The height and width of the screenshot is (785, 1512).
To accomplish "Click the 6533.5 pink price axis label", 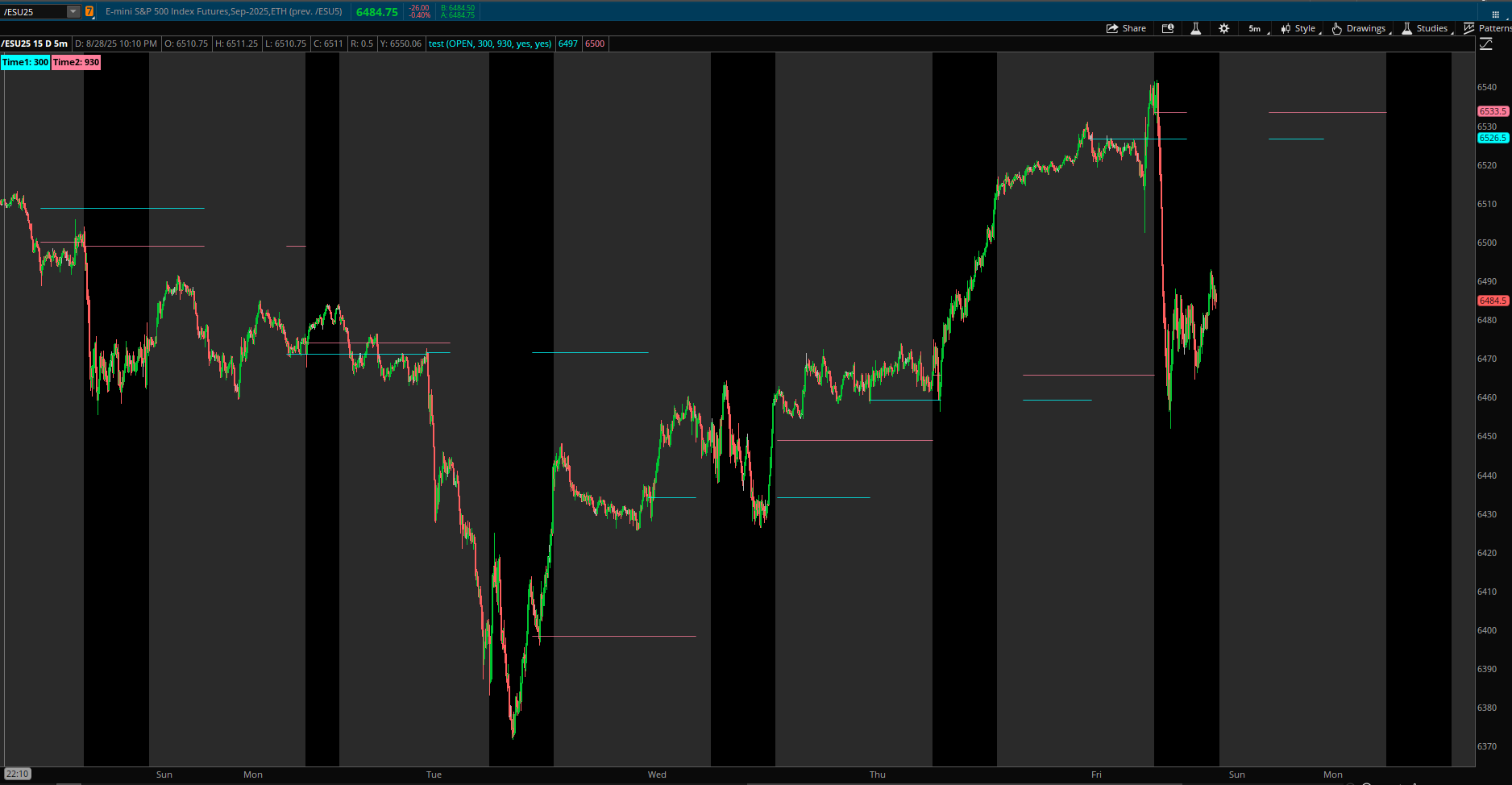I will point(1492,111).
